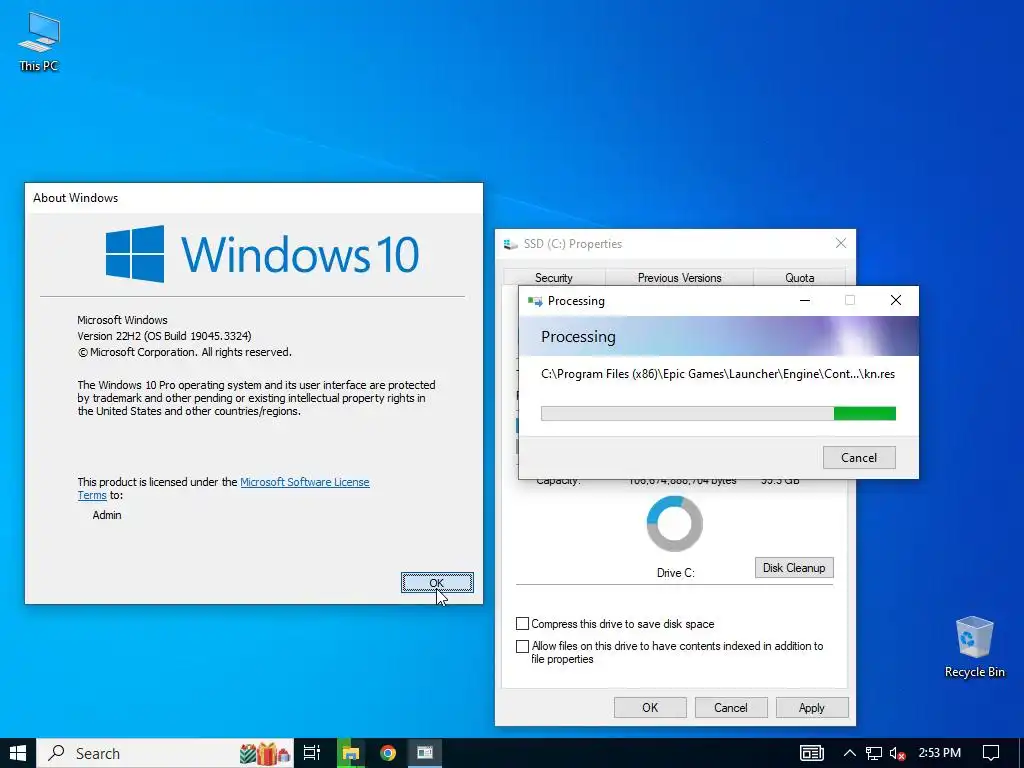
Task: Switch to the Quota tab
Action: click(x=799, y=278)
